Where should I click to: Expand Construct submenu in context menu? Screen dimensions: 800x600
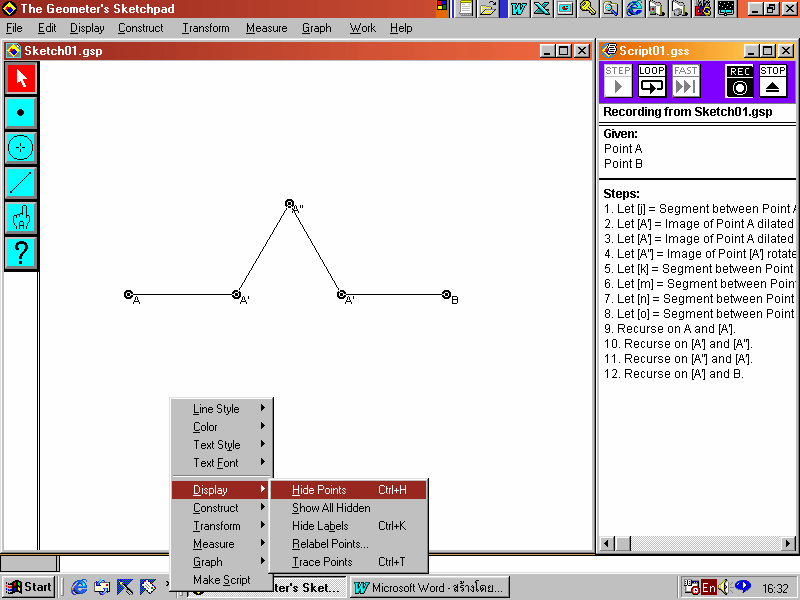point(222,508)
